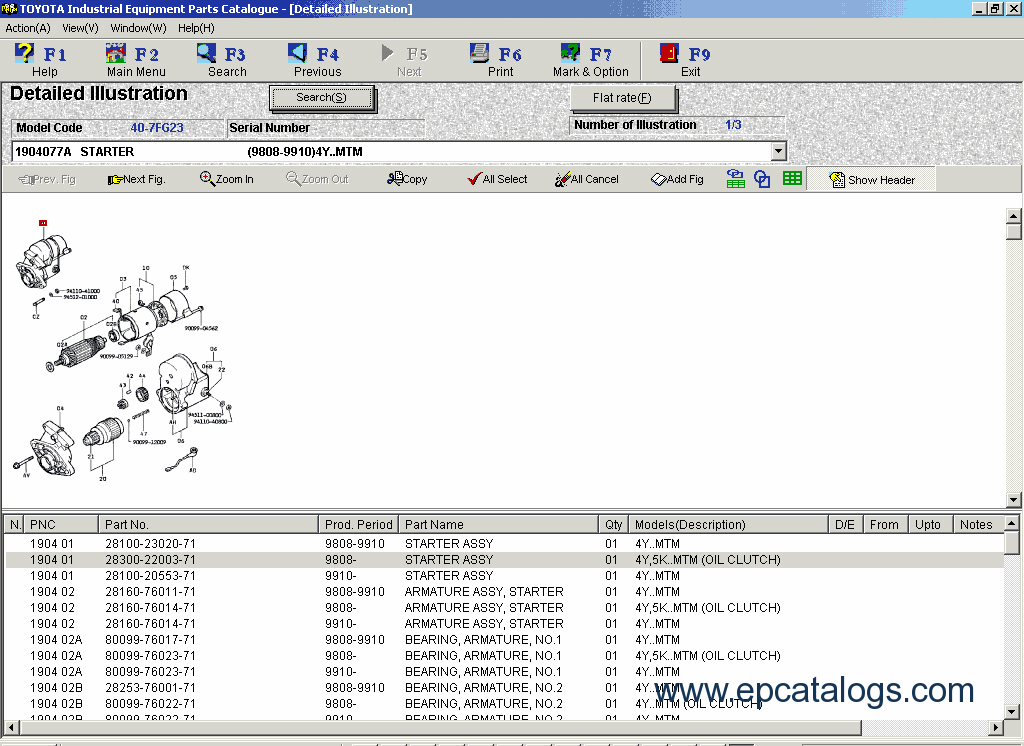Open the Help(H) menu

click(x=196, y=28)
